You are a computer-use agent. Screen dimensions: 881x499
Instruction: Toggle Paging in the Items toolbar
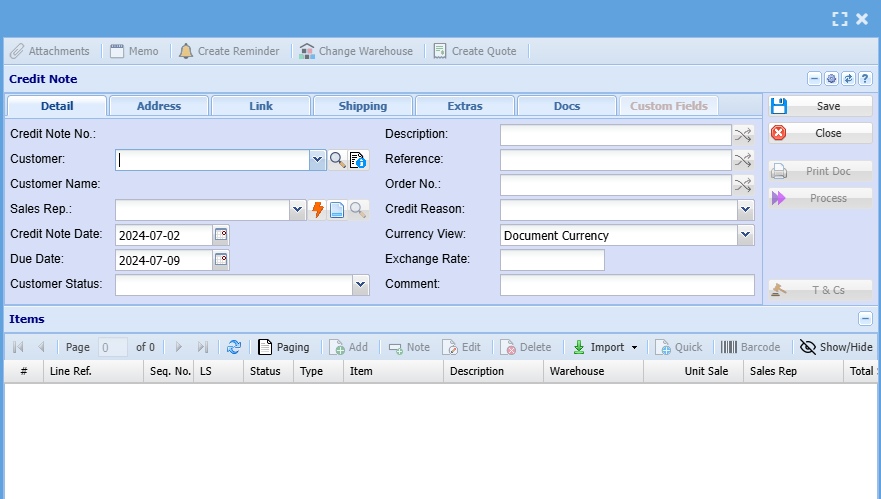283,347
